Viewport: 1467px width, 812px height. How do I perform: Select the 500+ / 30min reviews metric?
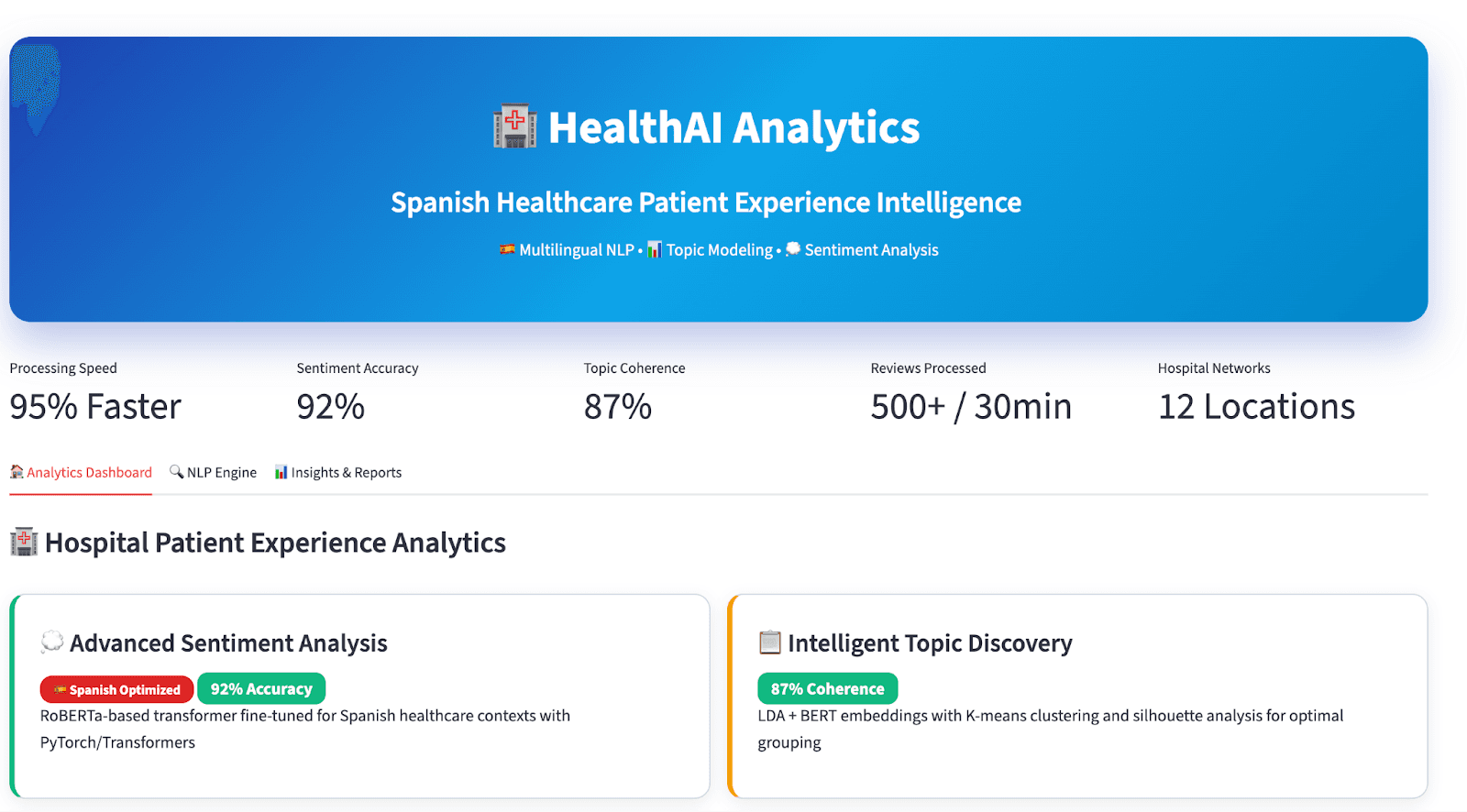(x=971, y=406)
